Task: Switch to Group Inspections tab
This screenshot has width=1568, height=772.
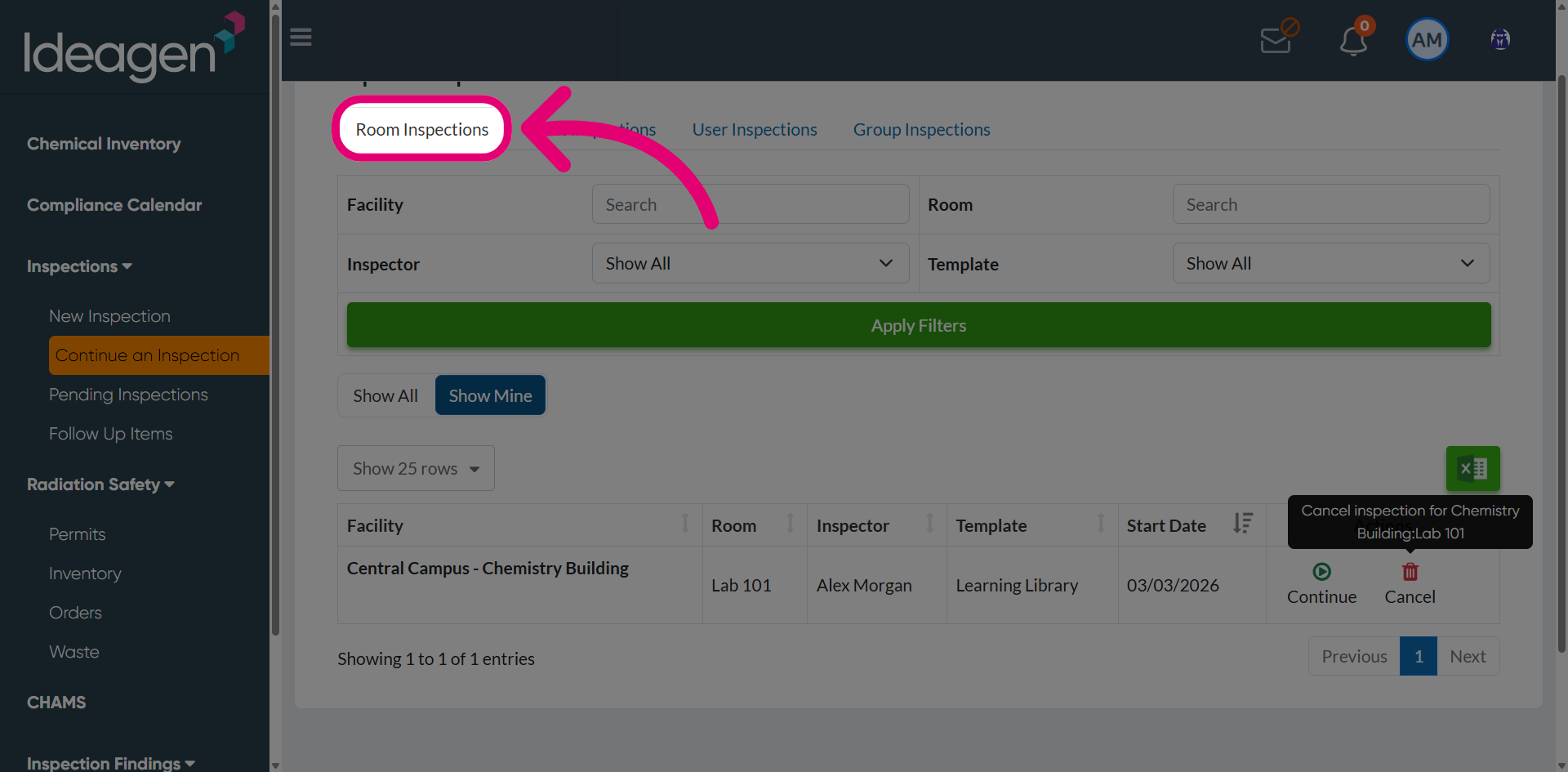Action: click(921, 129)
